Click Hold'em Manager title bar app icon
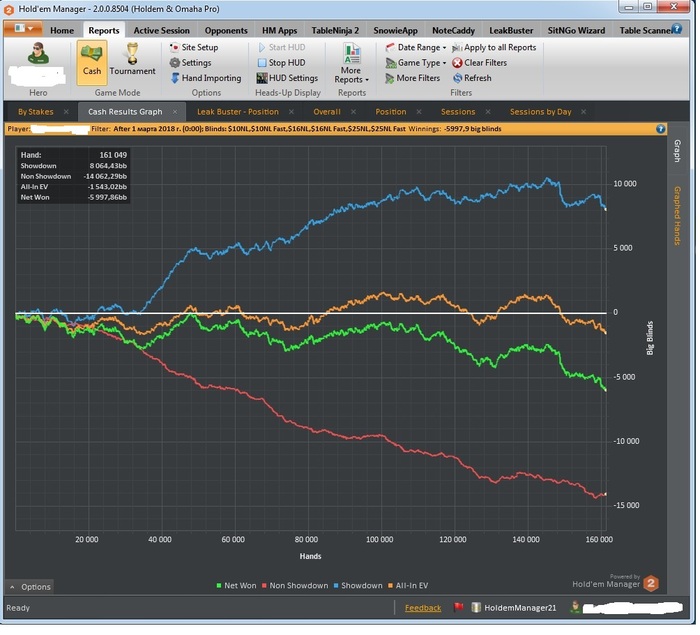The width and height of the screenshot is (700, 635). [9, 9]
